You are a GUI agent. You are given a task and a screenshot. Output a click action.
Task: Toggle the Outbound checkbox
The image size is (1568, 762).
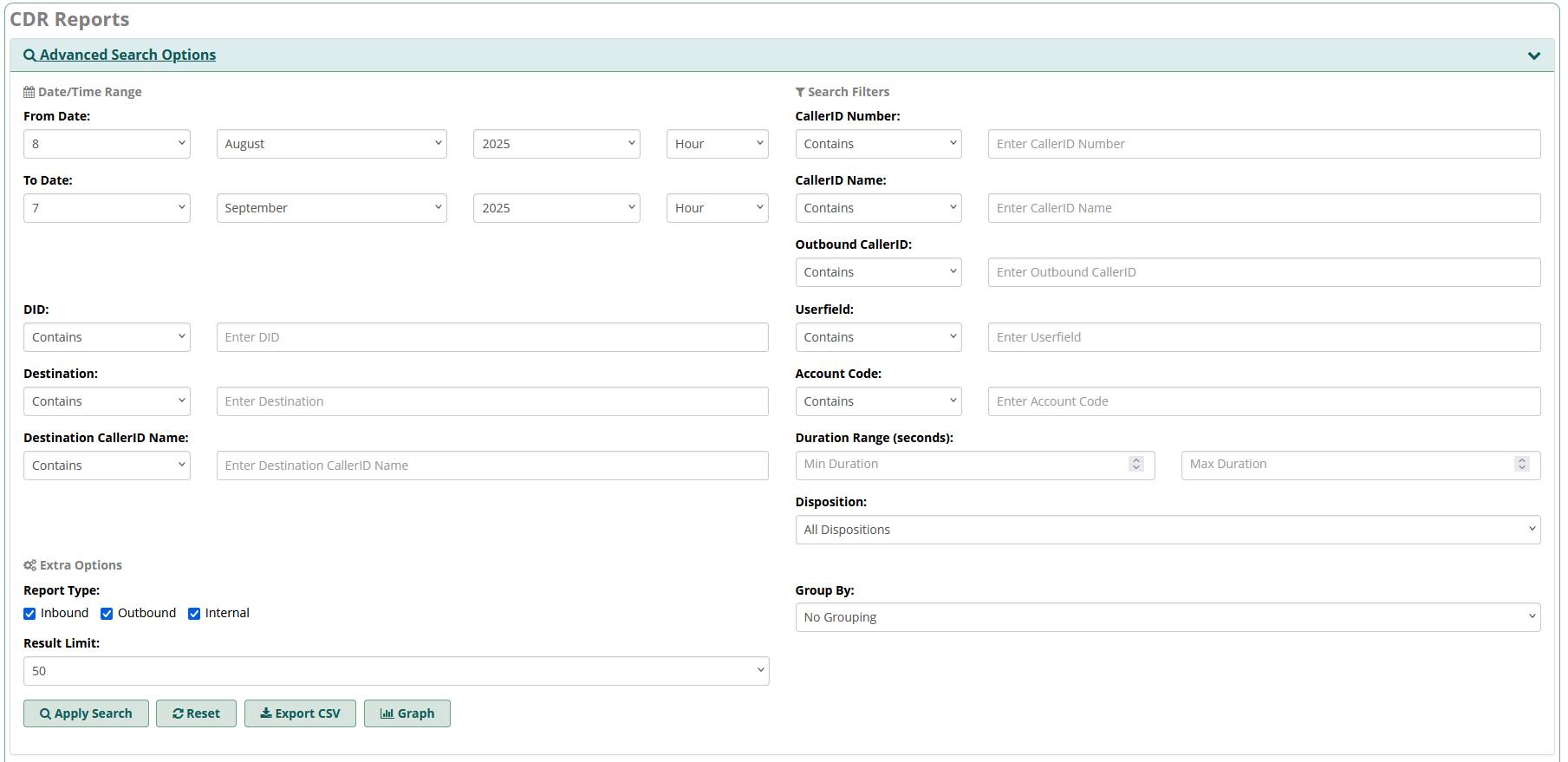point(107,614)
